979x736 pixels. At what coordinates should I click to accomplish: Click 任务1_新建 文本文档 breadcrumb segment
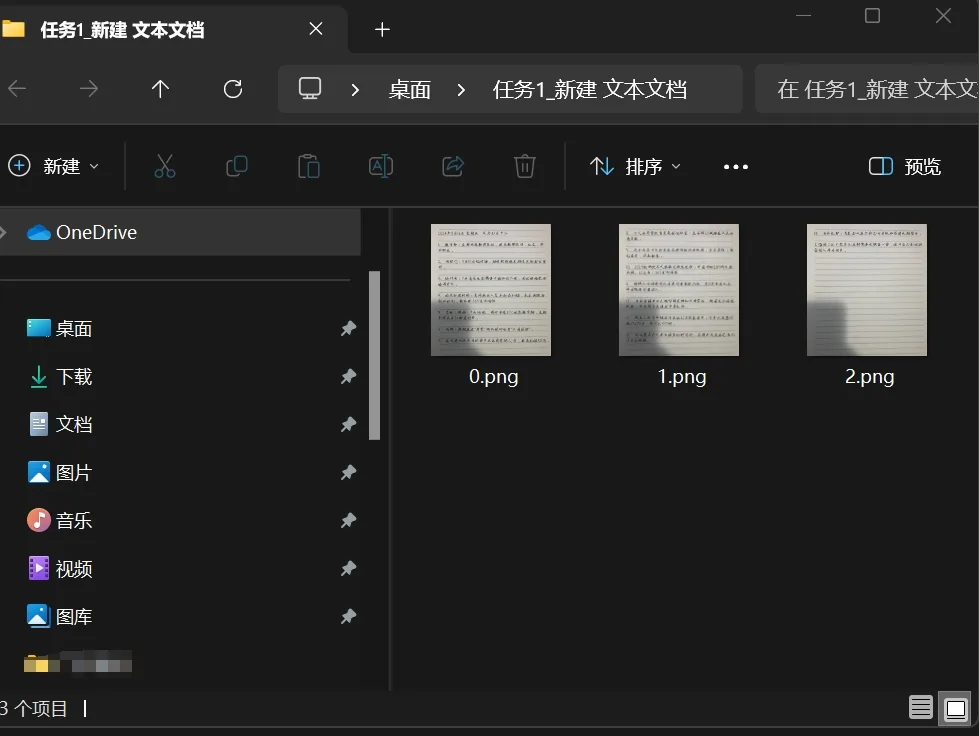589,90
